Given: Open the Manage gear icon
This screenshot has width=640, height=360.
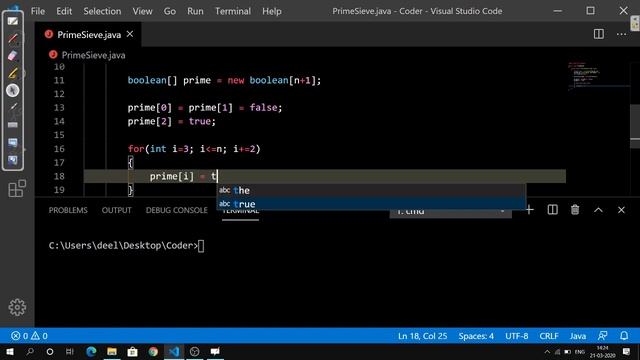Looking at the screenshot, I should (x=17, y=307).
